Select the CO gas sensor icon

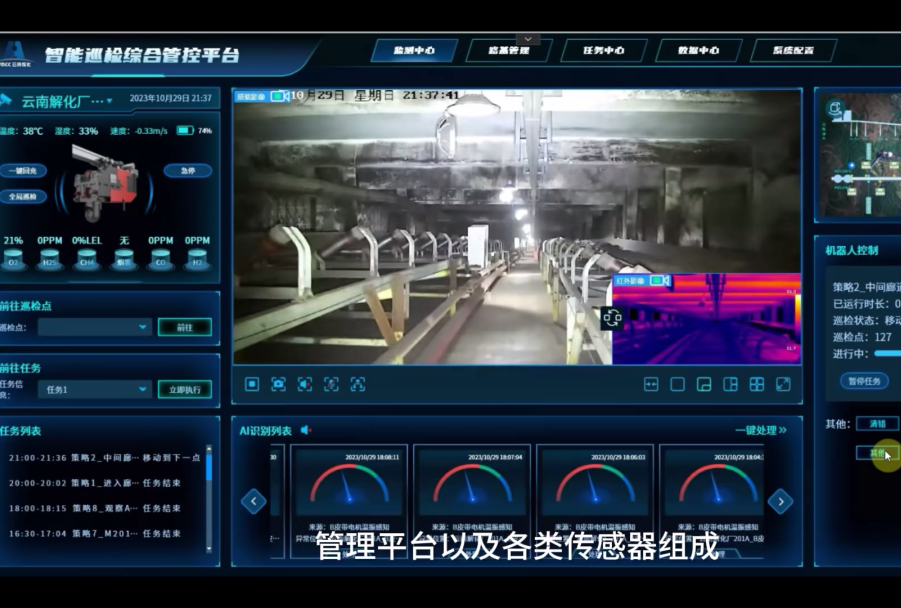[160, 260]
